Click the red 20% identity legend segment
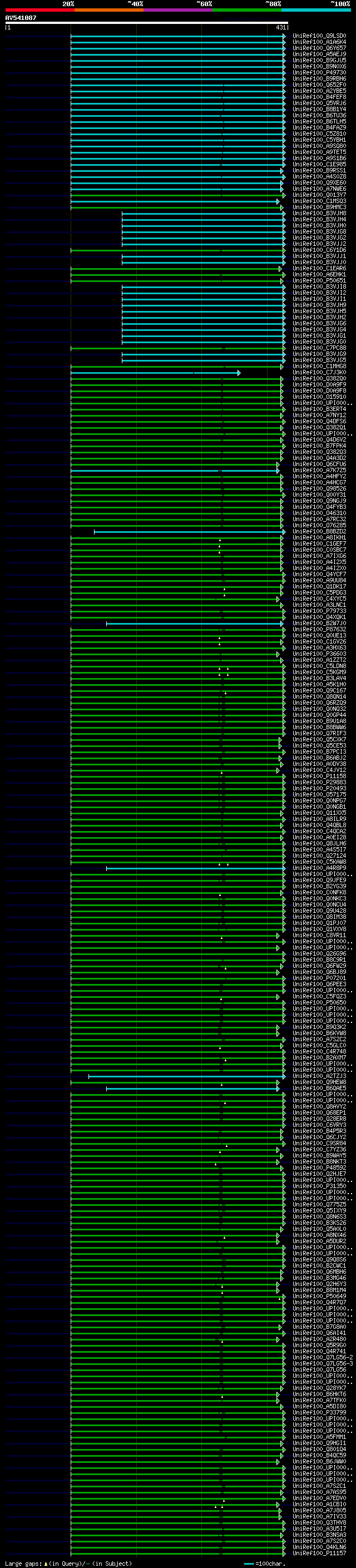The image size is (356, 1568). click(39, 10)
